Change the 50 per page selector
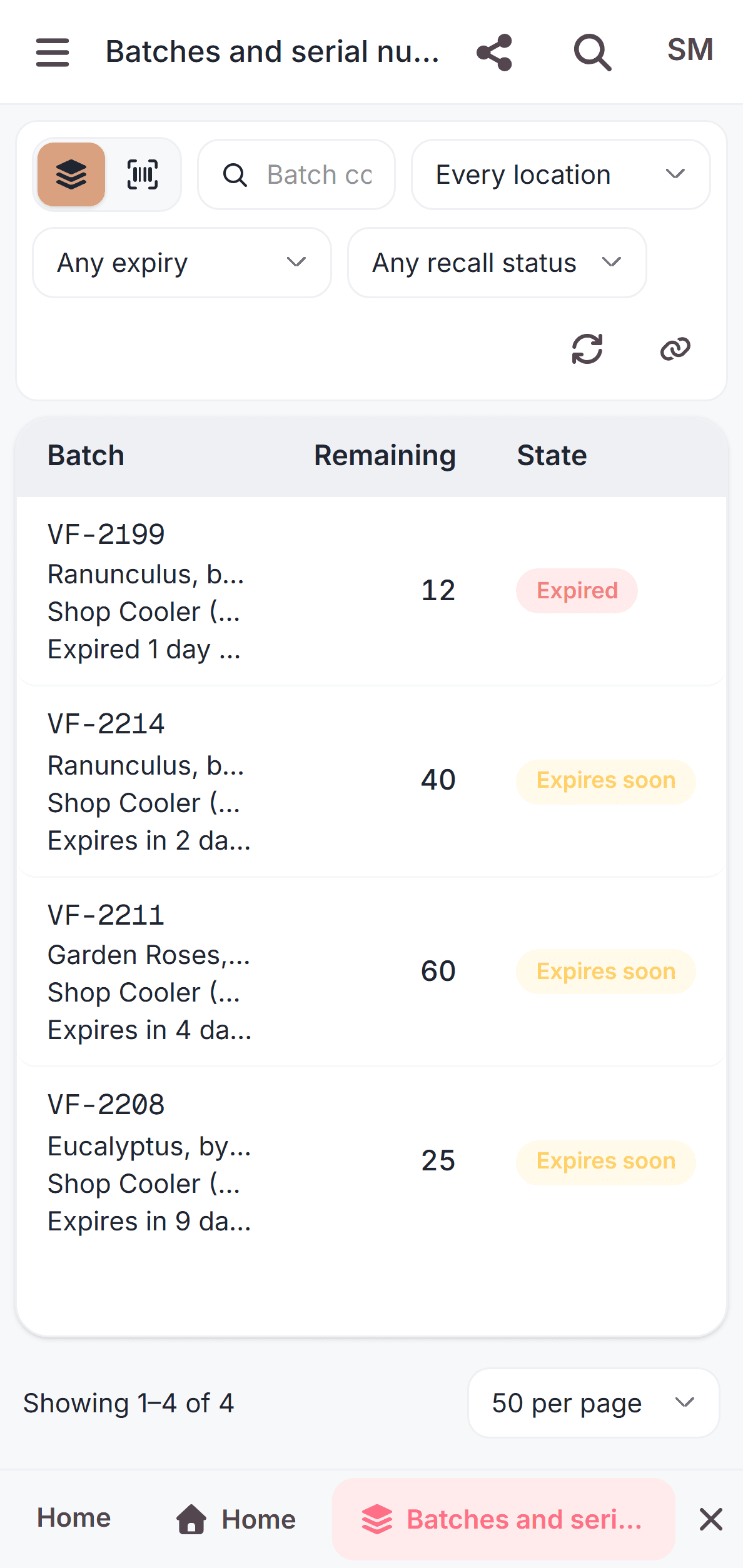Screen dimensions: 743x1568 pyautogui.click(x=594, y=1403)
